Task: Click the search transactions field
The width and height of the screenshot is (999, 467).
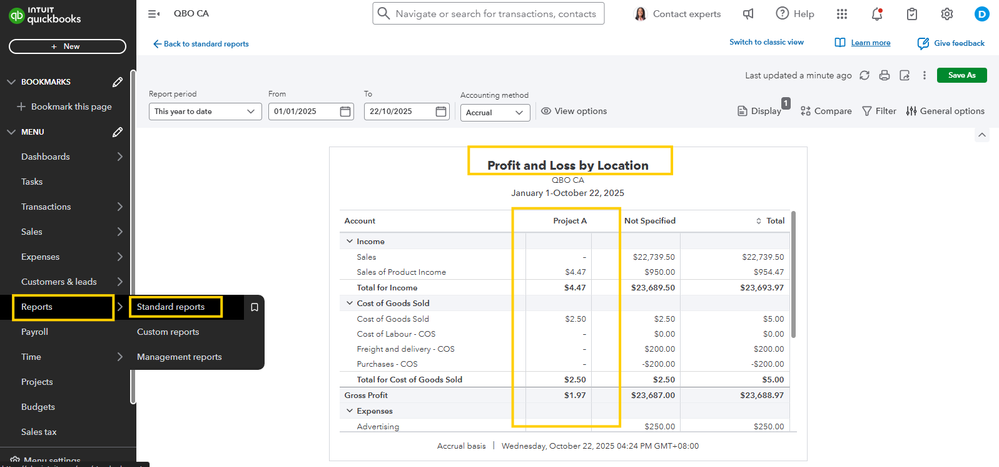Action: pos(489,13)
